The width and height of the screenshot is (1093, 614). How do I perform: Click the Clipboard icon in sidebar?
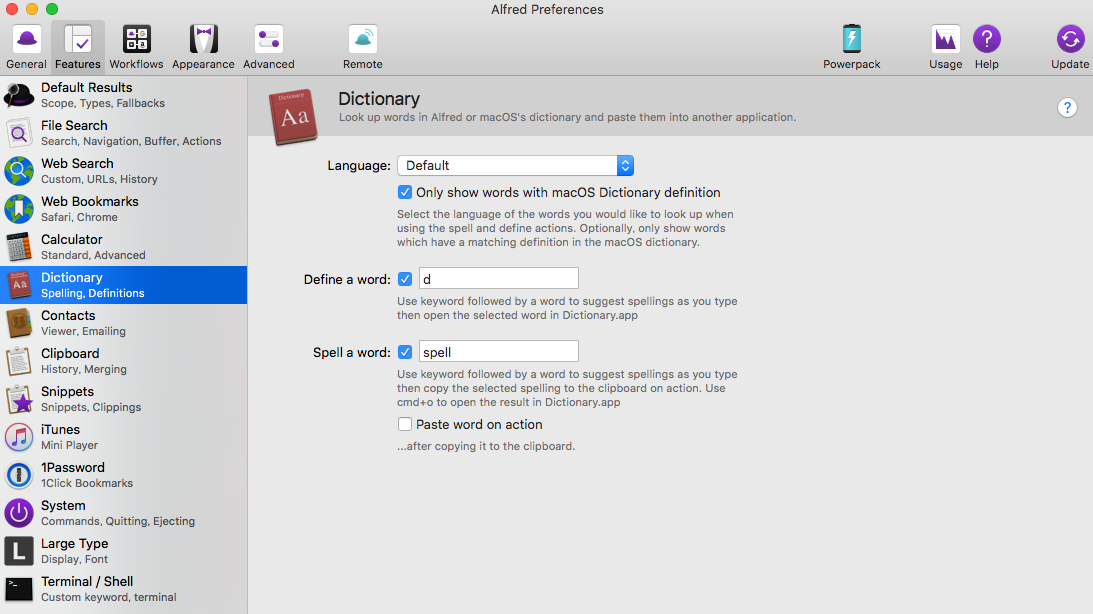[19, 360]
